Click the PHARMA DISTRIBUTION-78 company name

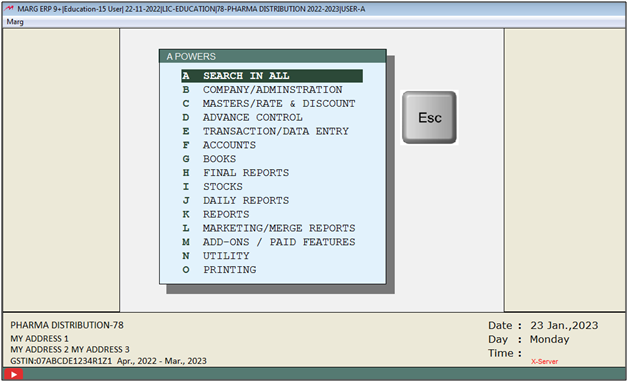(67, 325)
